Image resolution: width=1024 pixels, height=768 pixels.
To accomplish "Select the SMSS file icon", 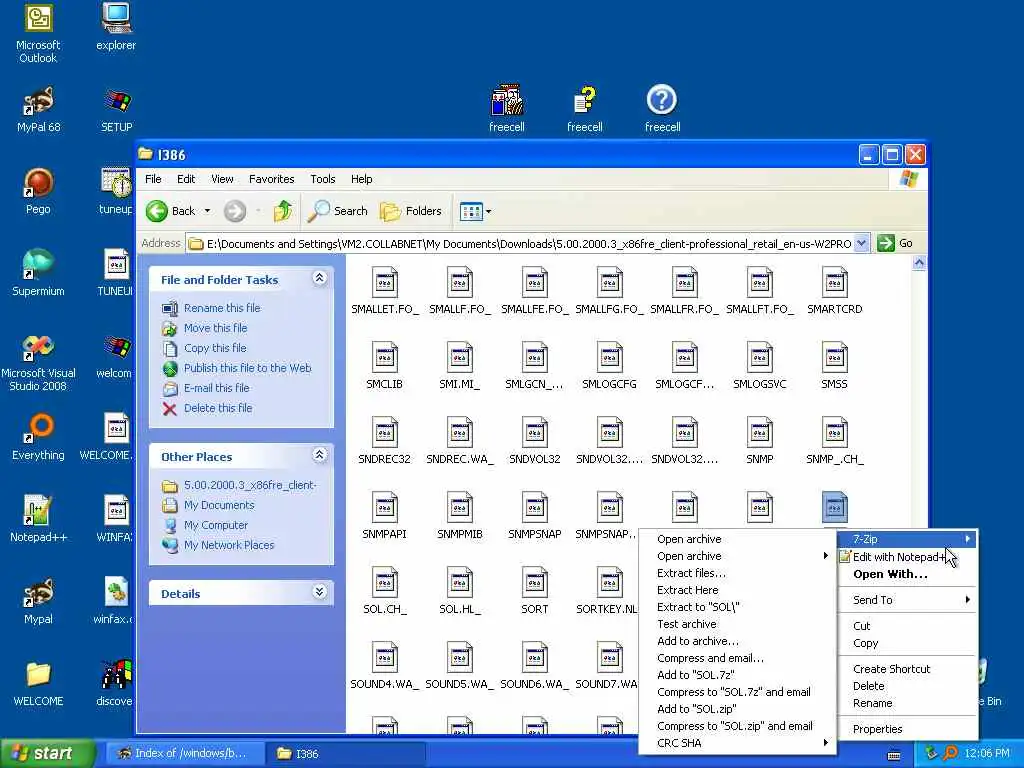I will tap(835, 357).
